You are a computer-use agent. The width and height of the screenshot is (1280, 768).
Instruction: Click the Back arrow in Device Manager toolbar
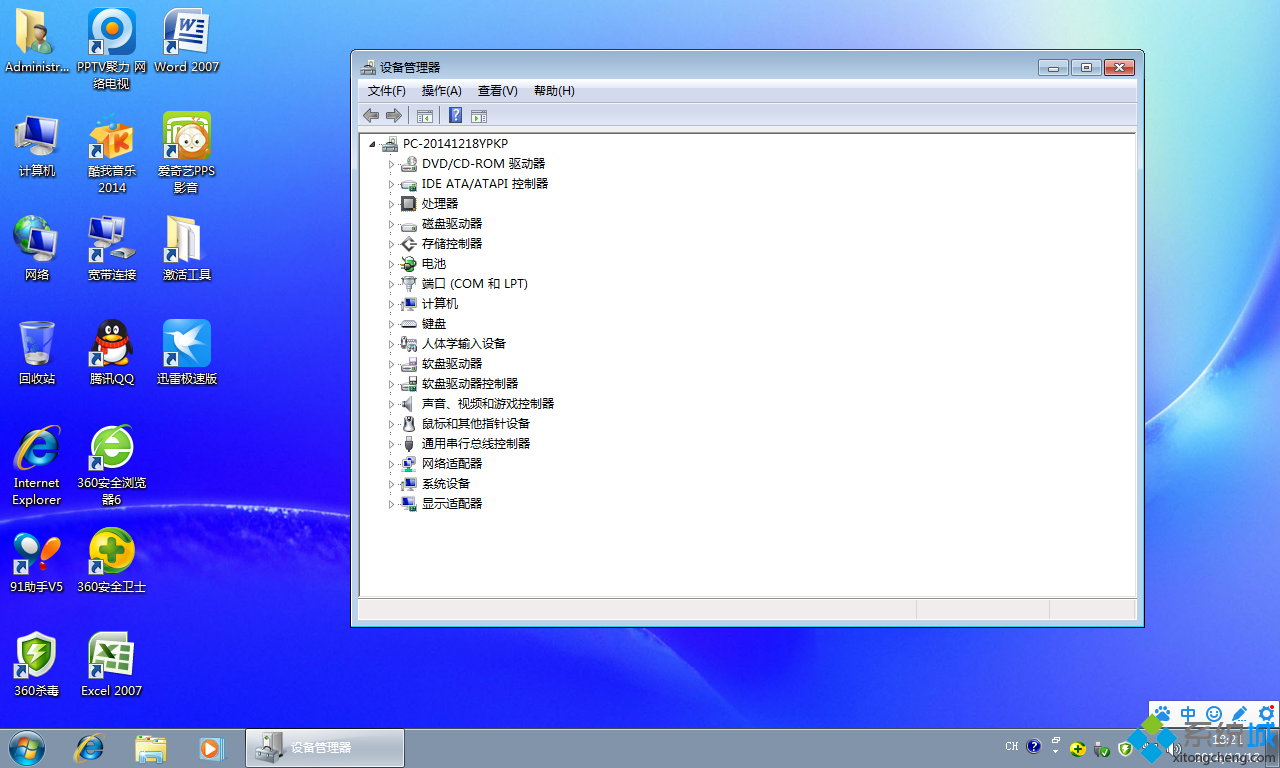[x=371, y=116]
